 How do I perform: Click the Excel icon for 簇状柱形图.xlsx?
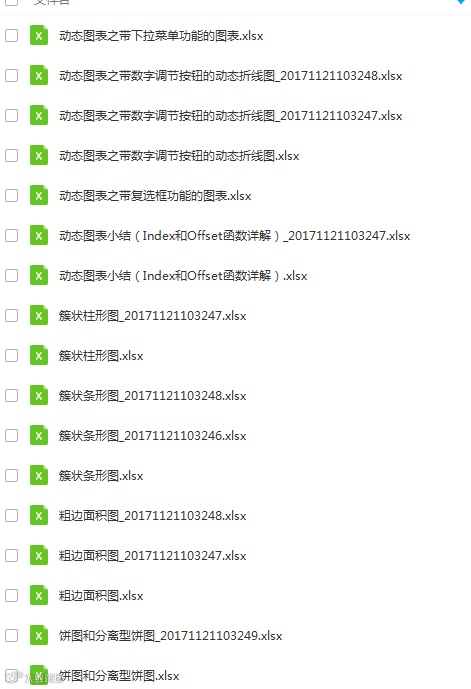click(39, 355)
